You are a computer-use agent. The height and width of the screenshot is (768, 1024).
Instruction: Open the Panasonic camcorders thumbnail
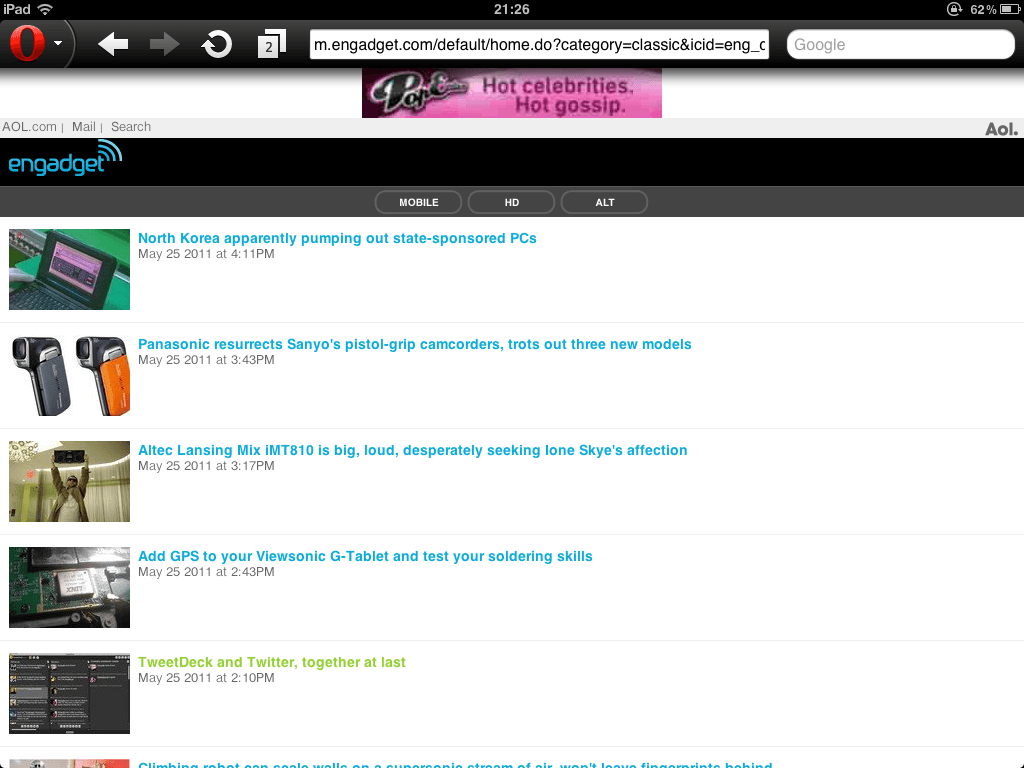[x=69, y=376]
